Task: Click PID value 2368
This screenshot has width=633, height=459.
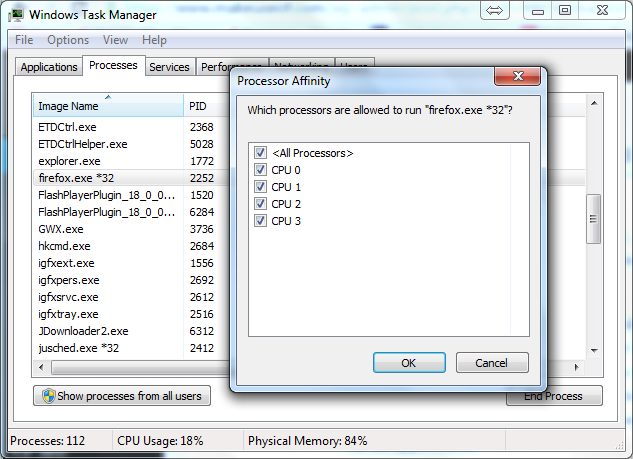Action: point(201,127)
